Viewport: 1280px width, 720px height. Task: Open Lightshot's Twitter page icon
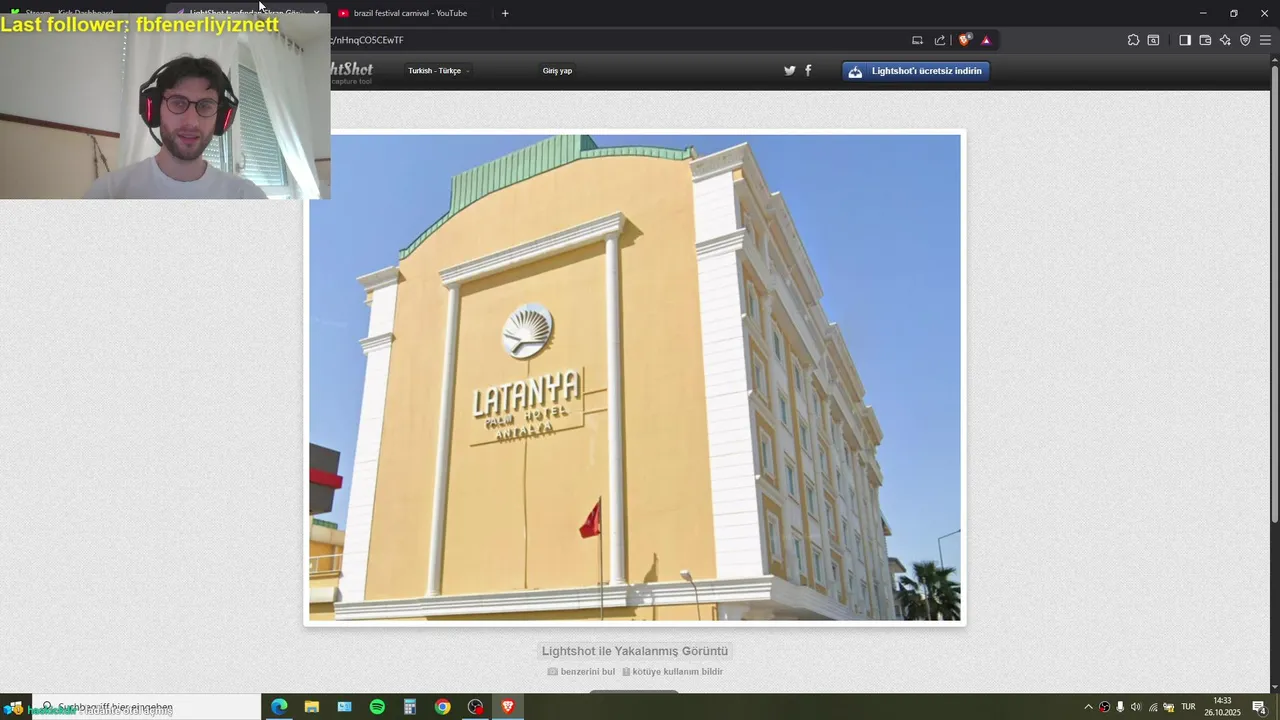[x=789, y=71]
